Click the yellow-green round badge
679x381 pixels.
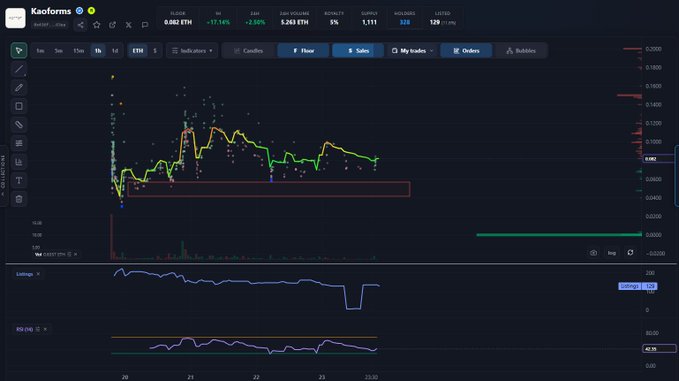pos(91,11)
